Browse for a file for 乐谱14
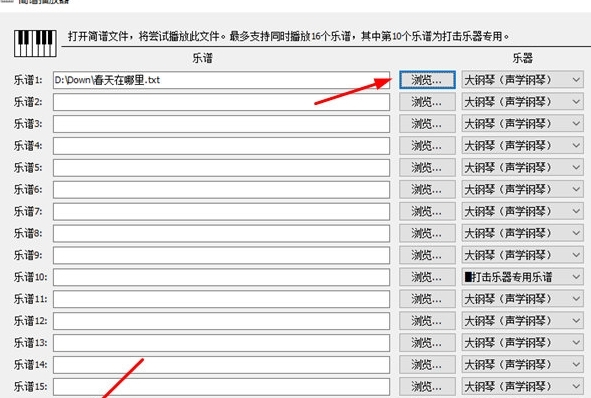The width and height of the screenshot is (591, 398). pyautogui.click(x=427, y=364)
